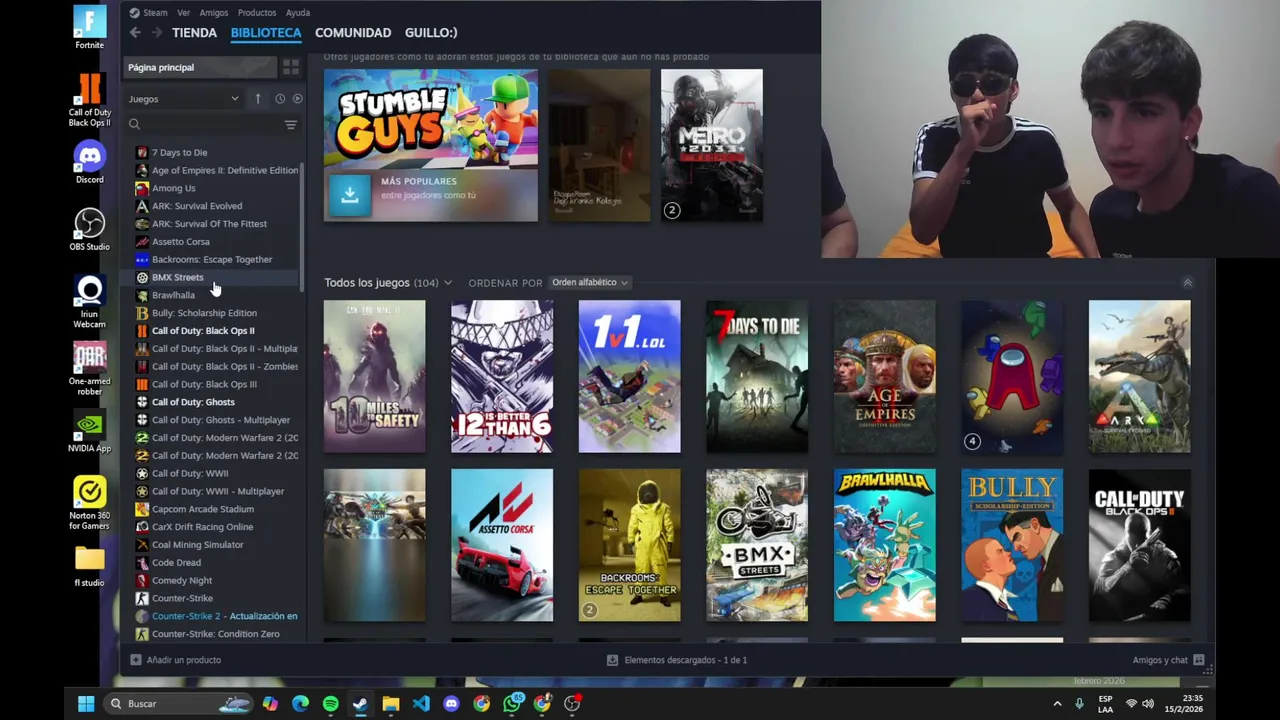Click the Steam forward navigation arrow
Image resolution: width=1280 pixels, height=720 pixels.
[x=156, y=33]
